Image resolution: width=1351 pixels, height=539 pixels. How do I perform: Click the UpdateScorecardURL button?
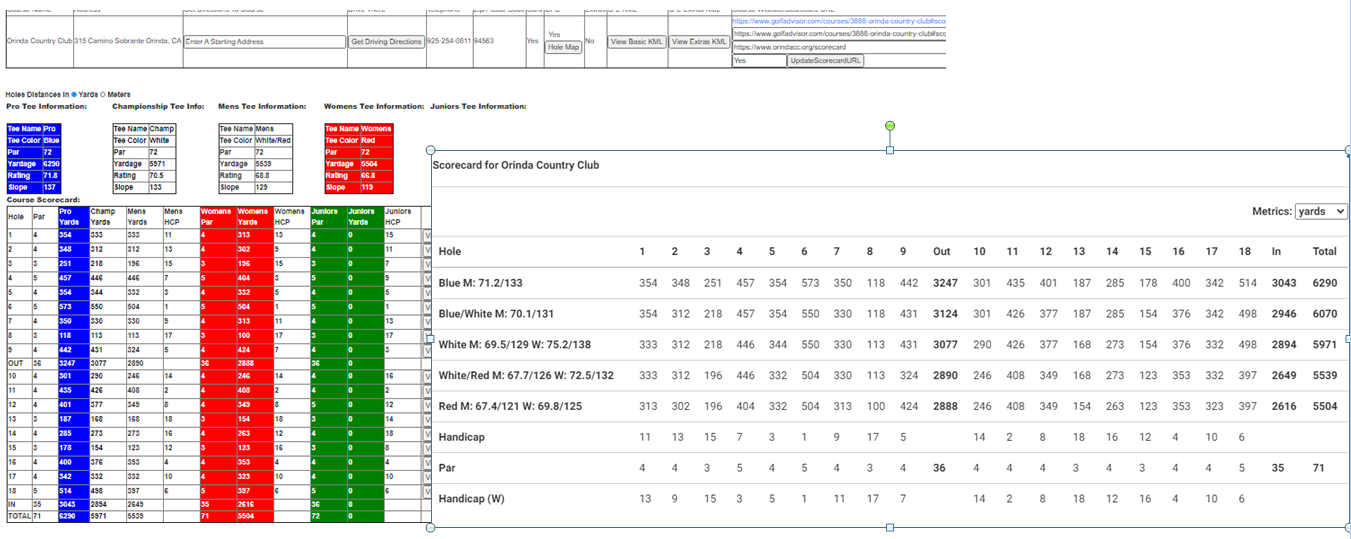(x=826, y=61)
